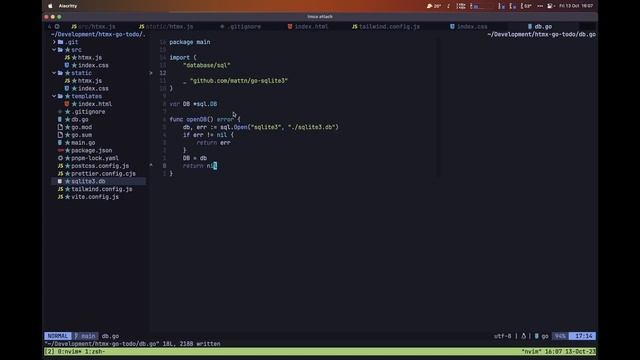Click the .git folder icon
640x360 pixels.
pyautogui.click(x=60, y=42)
